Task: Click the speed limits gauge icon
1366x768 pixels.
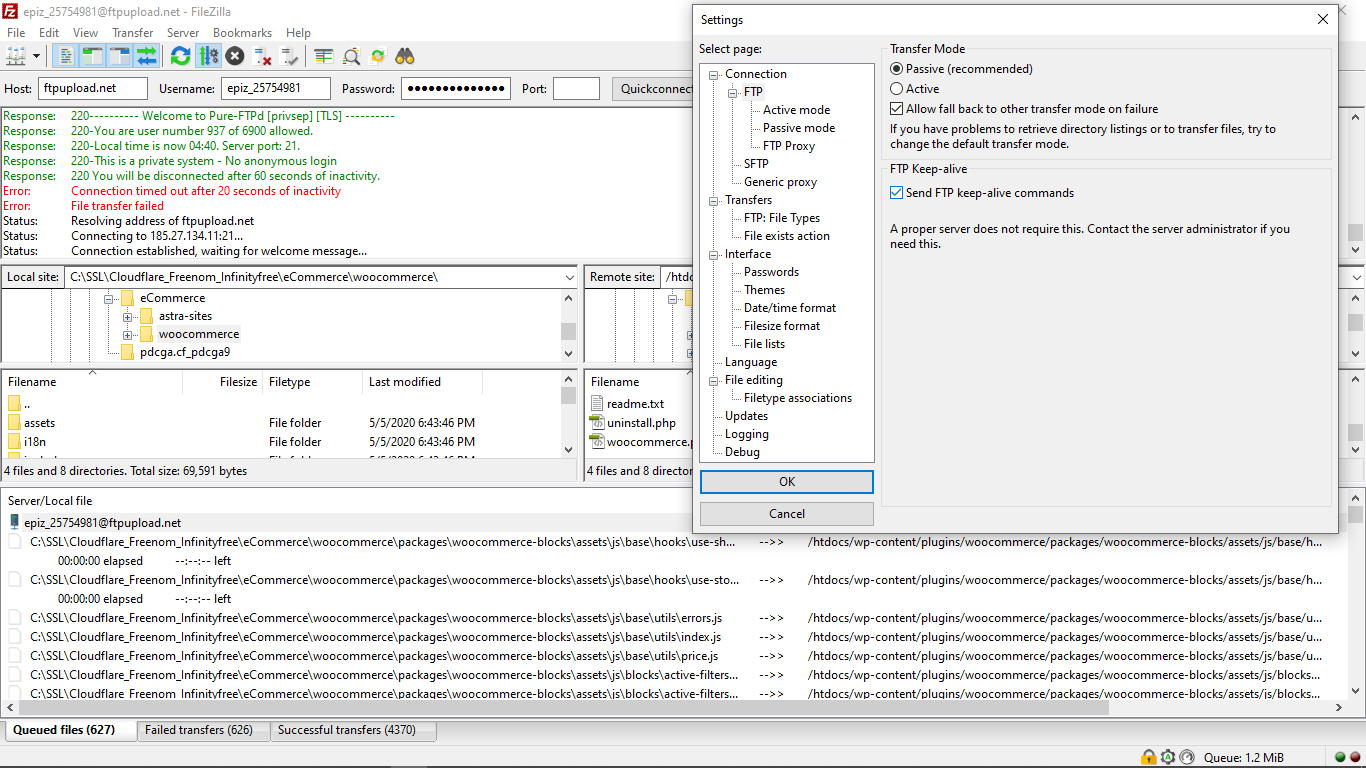Action: pyautogui.click(x=1187, y=757)
